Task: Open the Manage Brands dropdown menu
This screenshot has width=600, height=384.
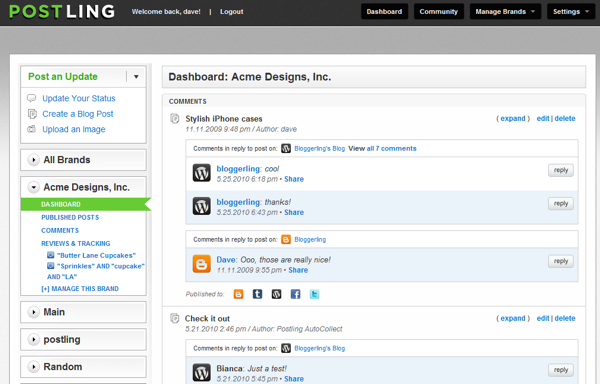Action: [505, 11]
